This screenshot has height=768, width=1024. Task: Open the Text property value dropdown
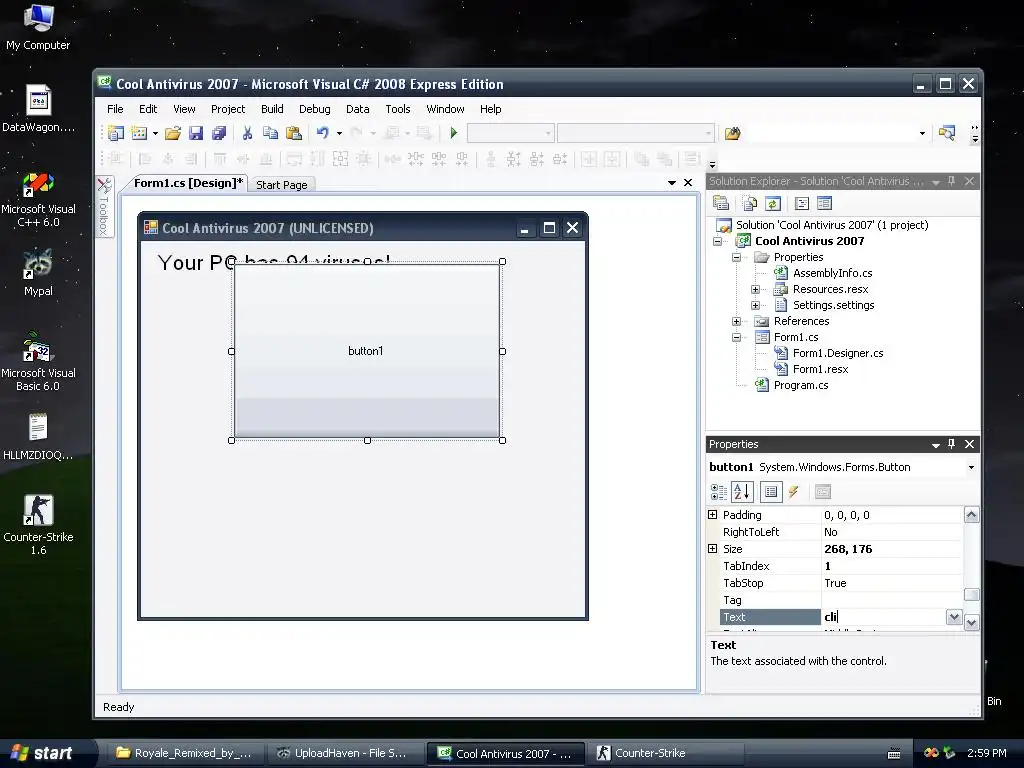point(954,616)
